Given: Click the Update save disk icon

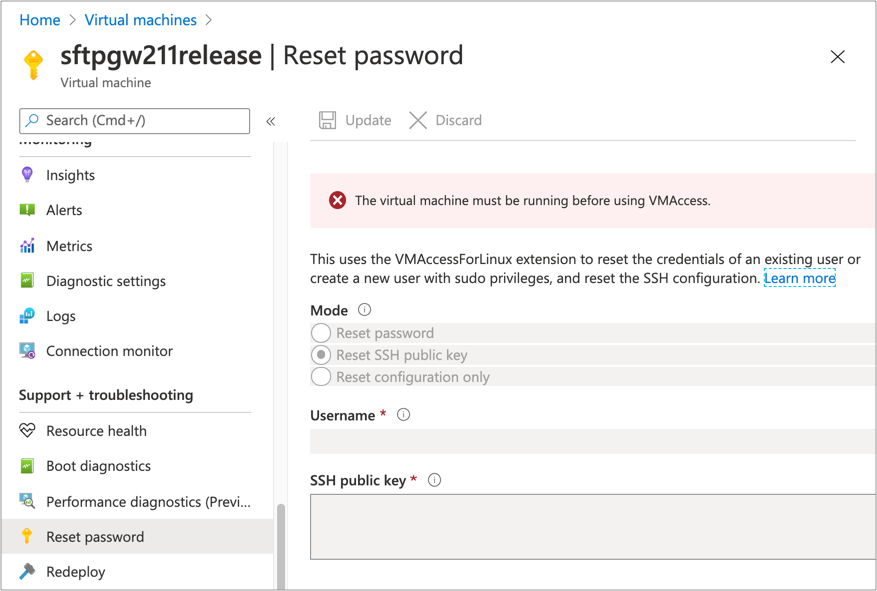Looking at the screenshot, I should [x=327, y=120].
